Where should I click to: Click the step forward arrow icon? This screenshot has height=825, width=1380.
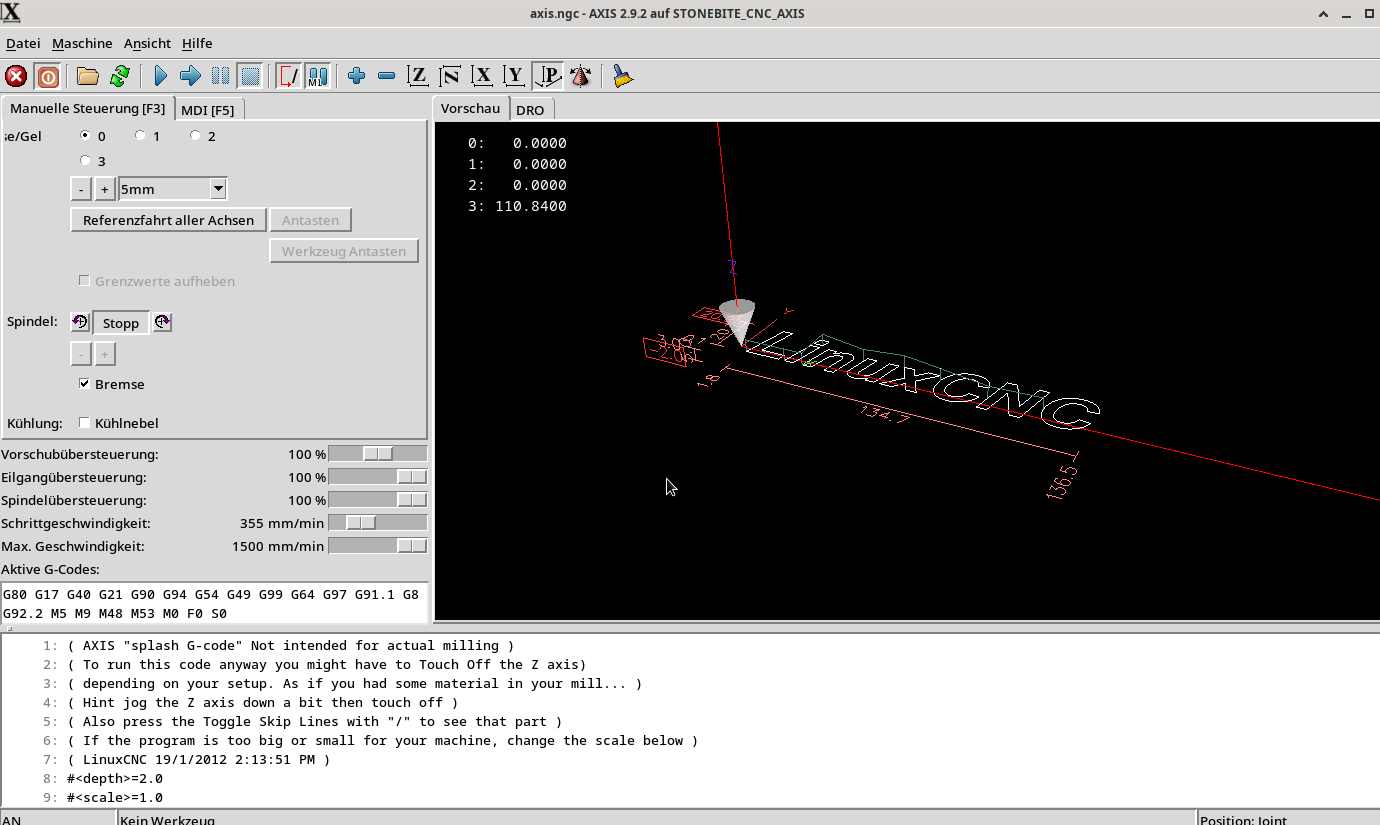pos(190,76)
